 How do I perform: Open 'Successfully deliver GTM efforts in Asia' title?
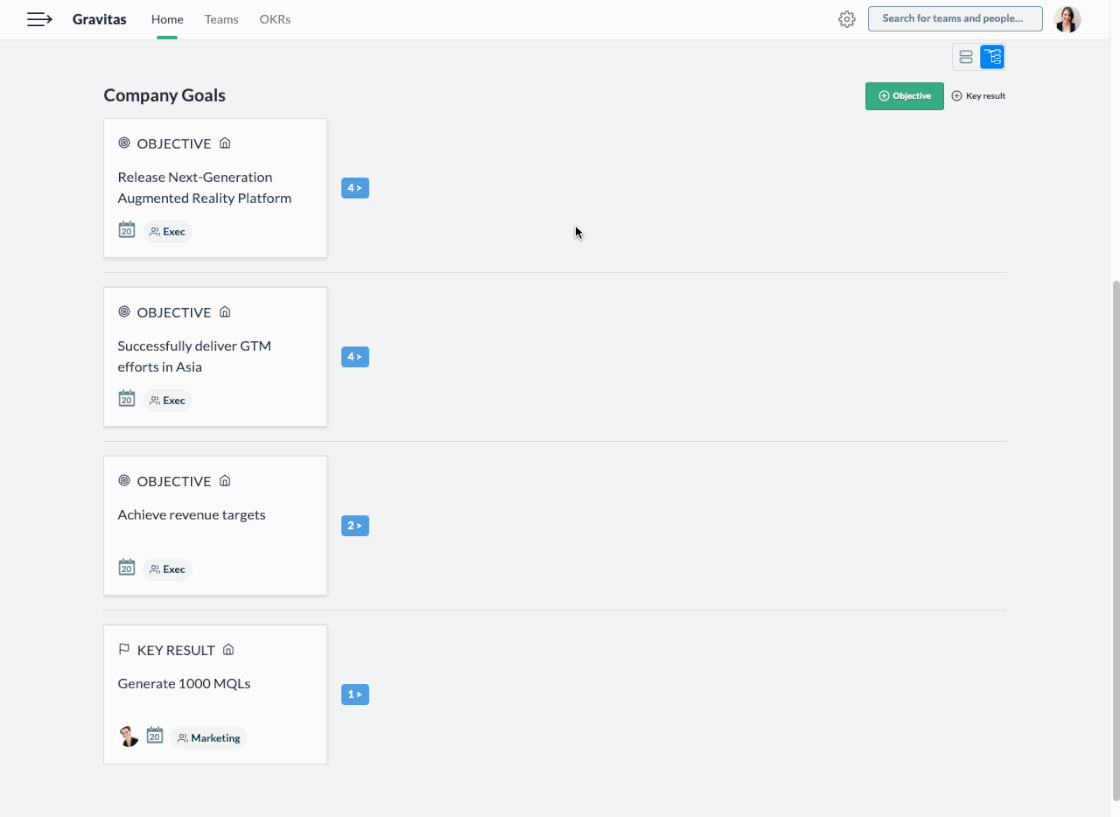click(x=194, y=356)
